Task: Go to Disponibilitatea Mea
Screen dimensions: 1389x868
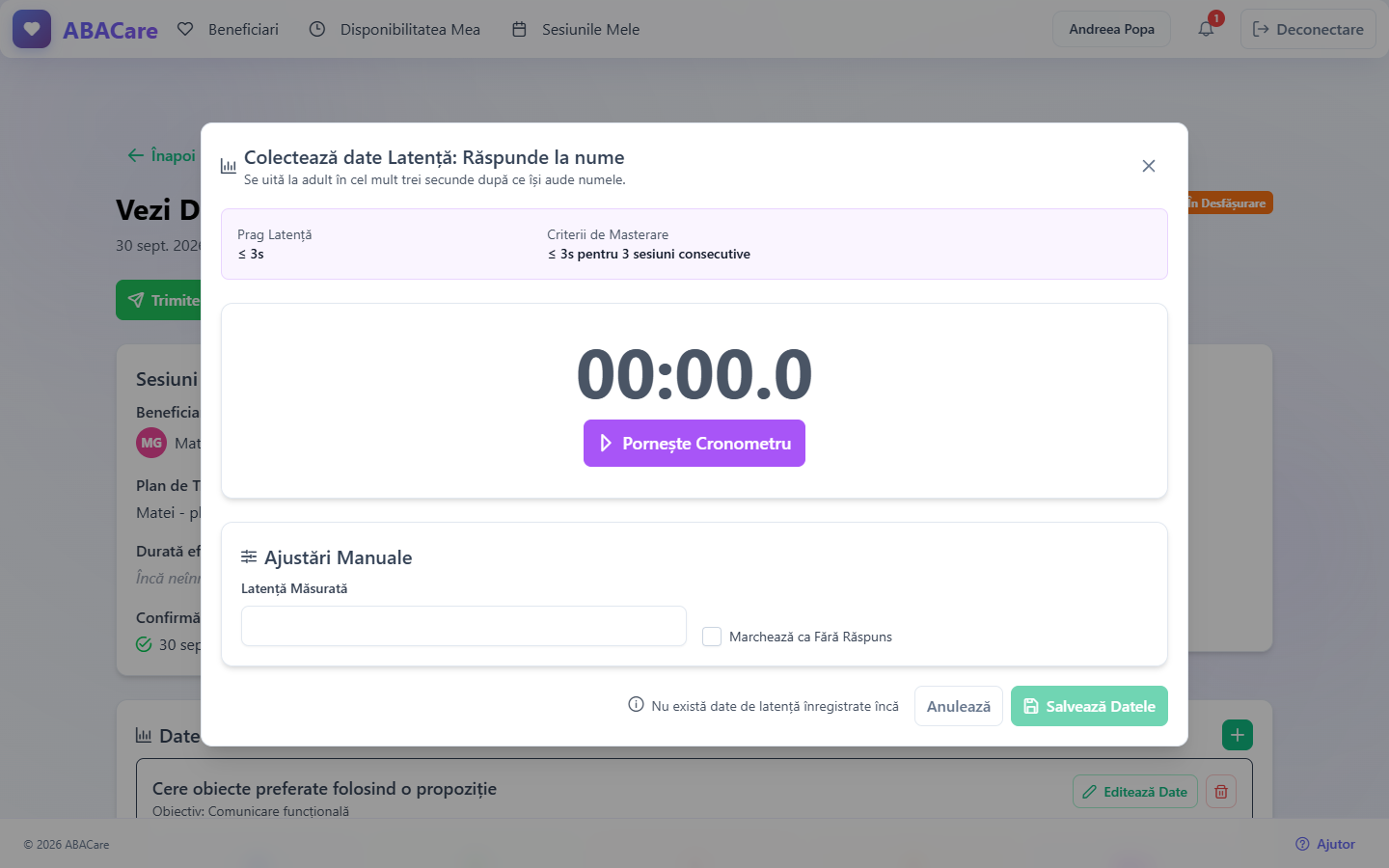Action: [395, 29]
